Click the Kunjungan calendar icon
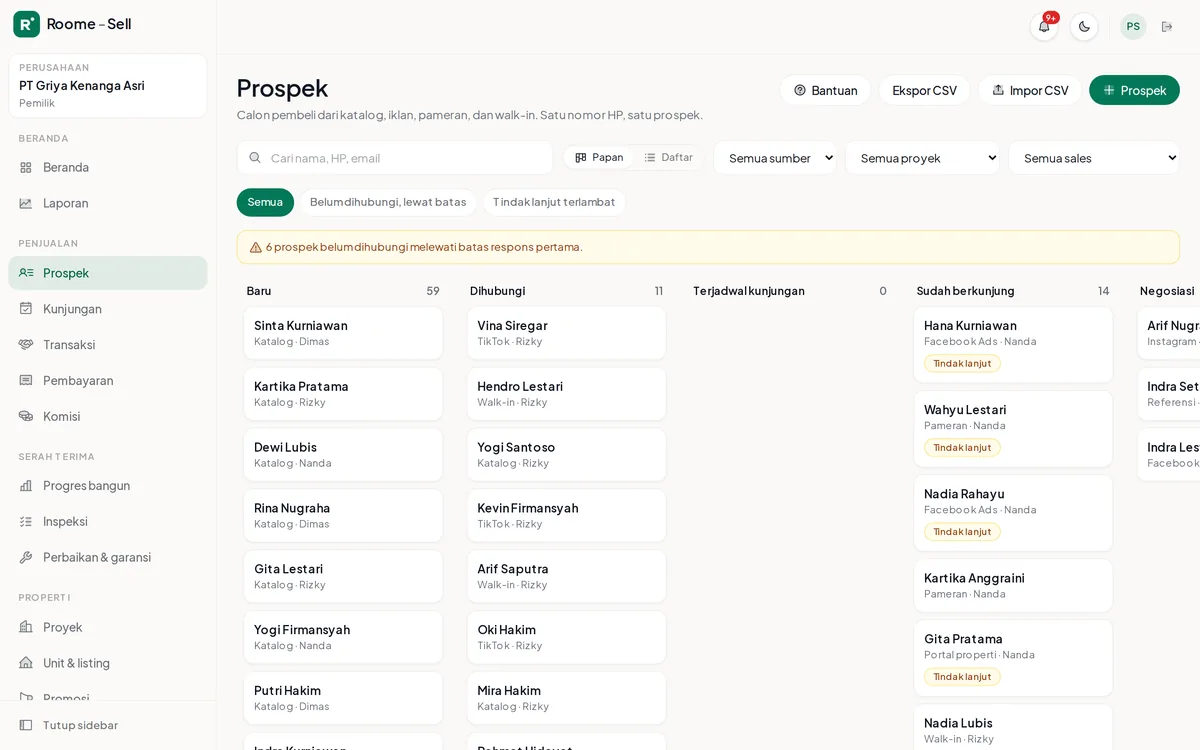The width and height of the screenshot is (1200, 750). [26, 309]
